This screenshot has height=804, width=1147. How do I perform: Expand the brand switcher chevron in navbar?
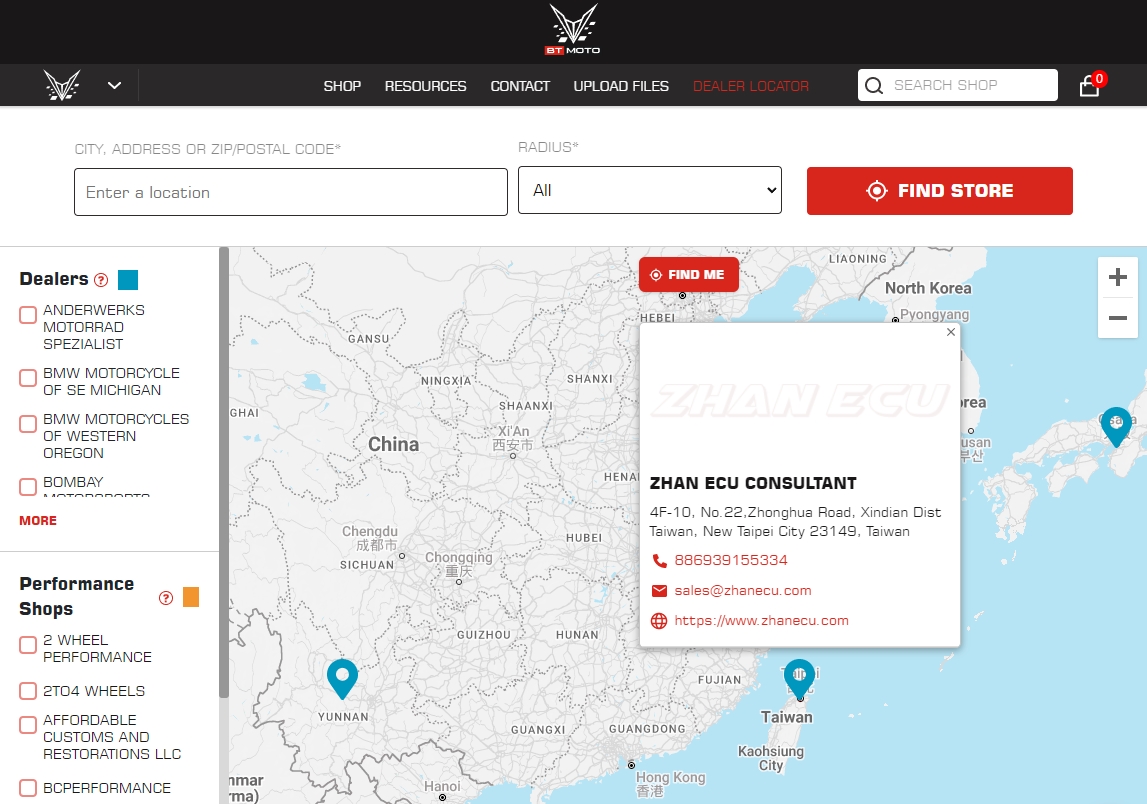click(x=115, y=86)
